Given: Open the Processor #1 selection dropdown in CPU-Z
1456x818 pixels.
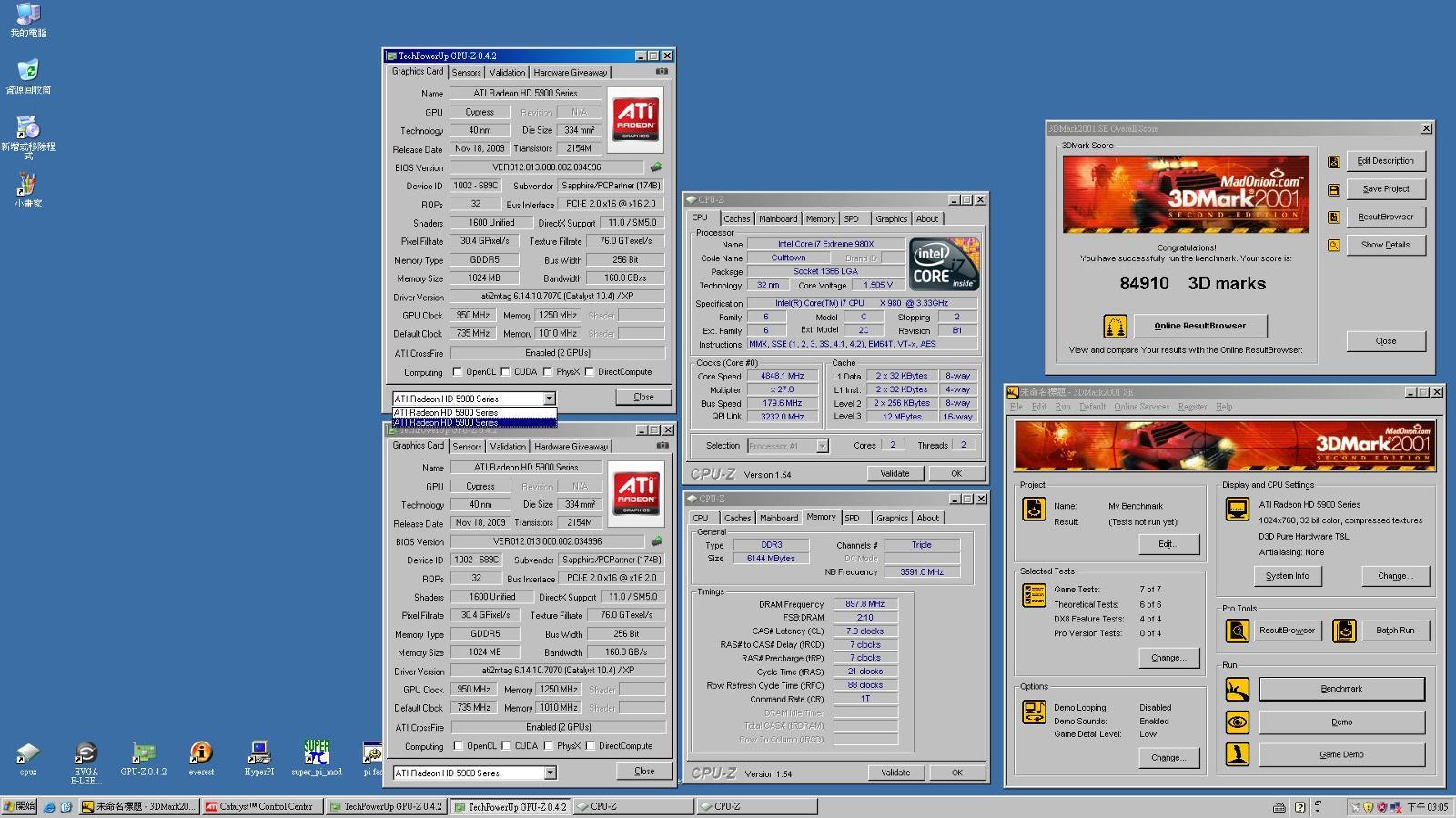Looking at the screenshot, I should [822, 446].
